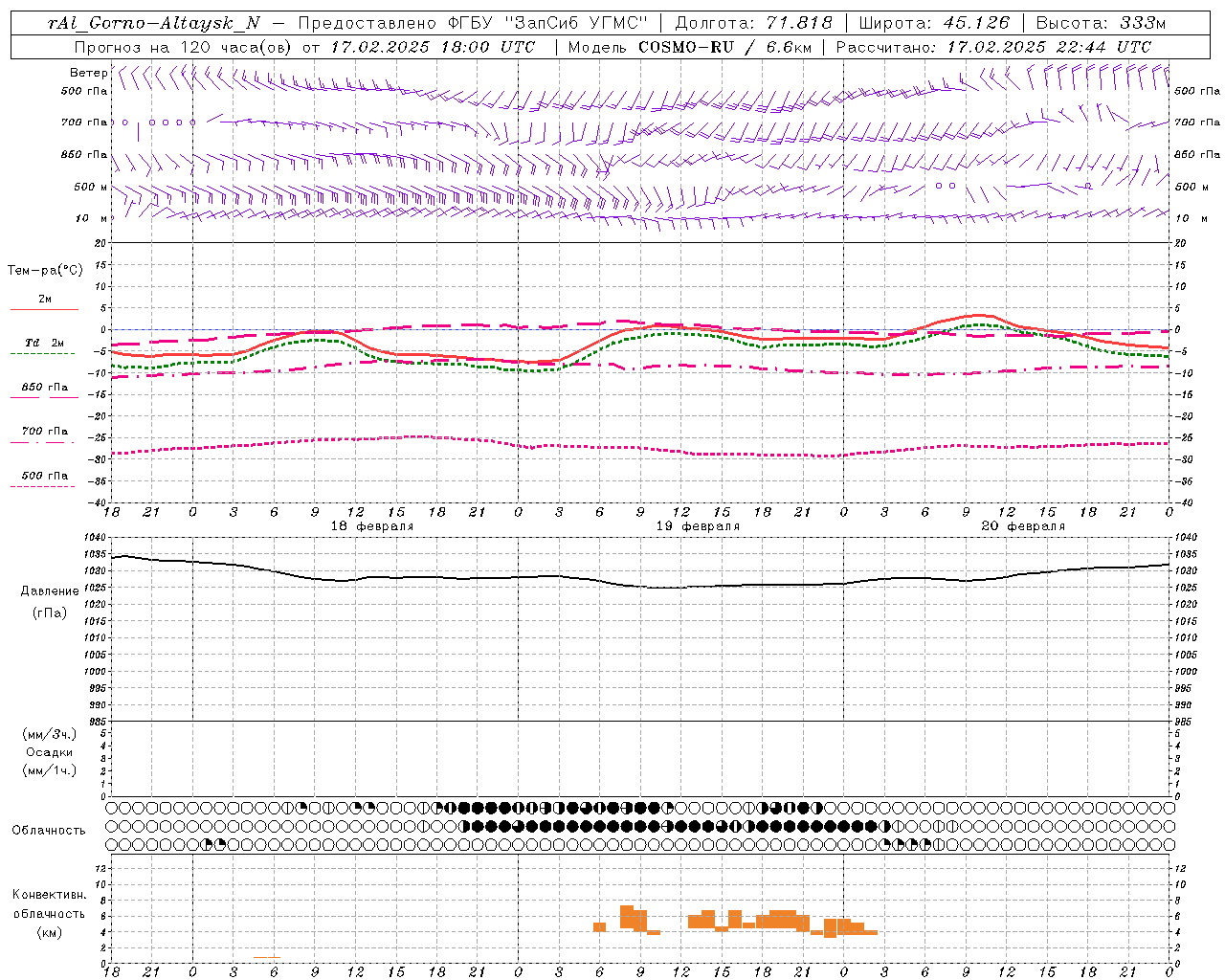Image resolution: width=1225 pixels, height=980 pixels.
Task: Click the Рассчитано: 17.02.2025 22:44 UTC timestamp
Action: [993, 47]
